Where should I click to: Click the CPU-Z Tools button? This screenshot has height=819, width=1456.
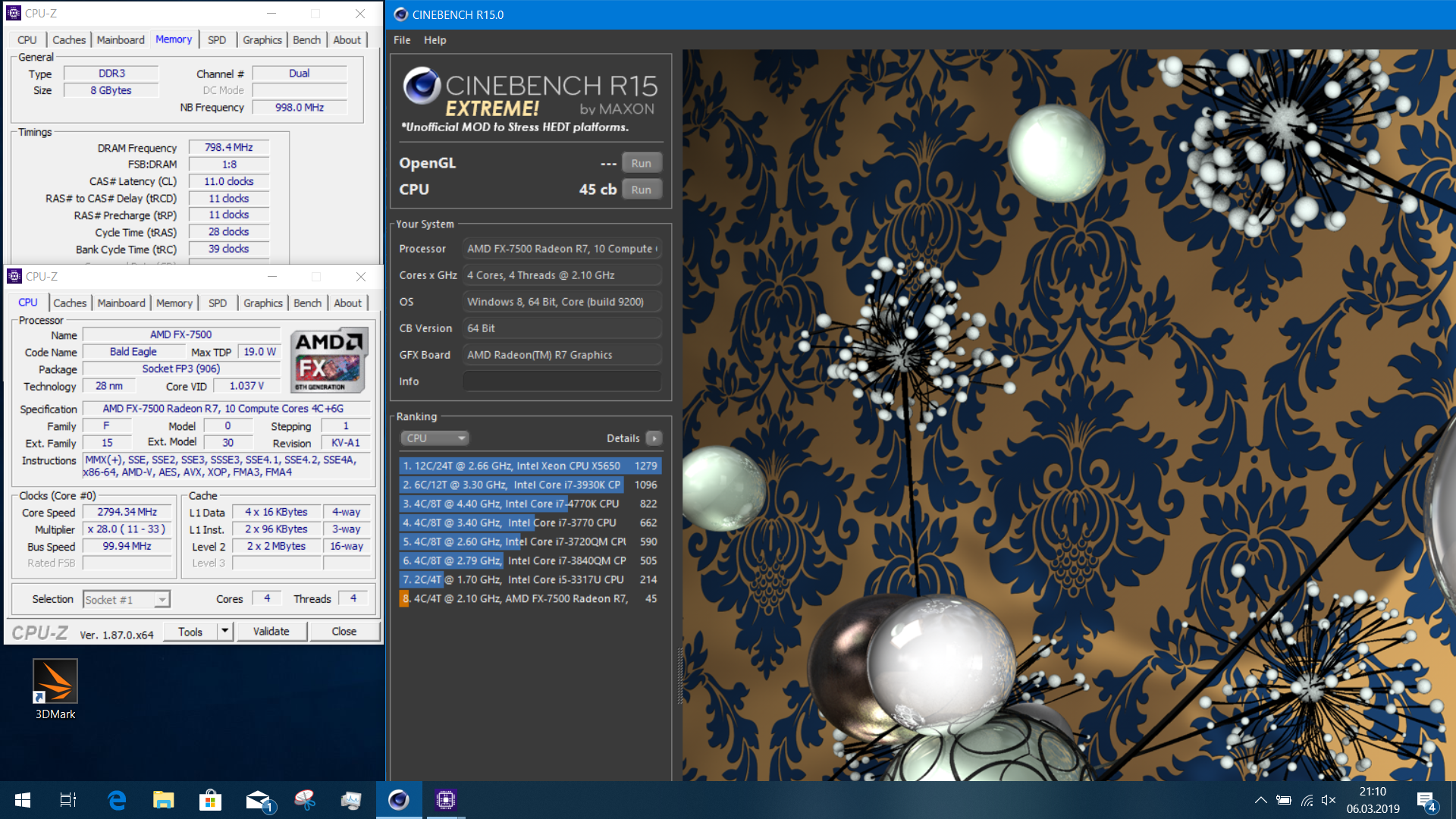[190, 632]
